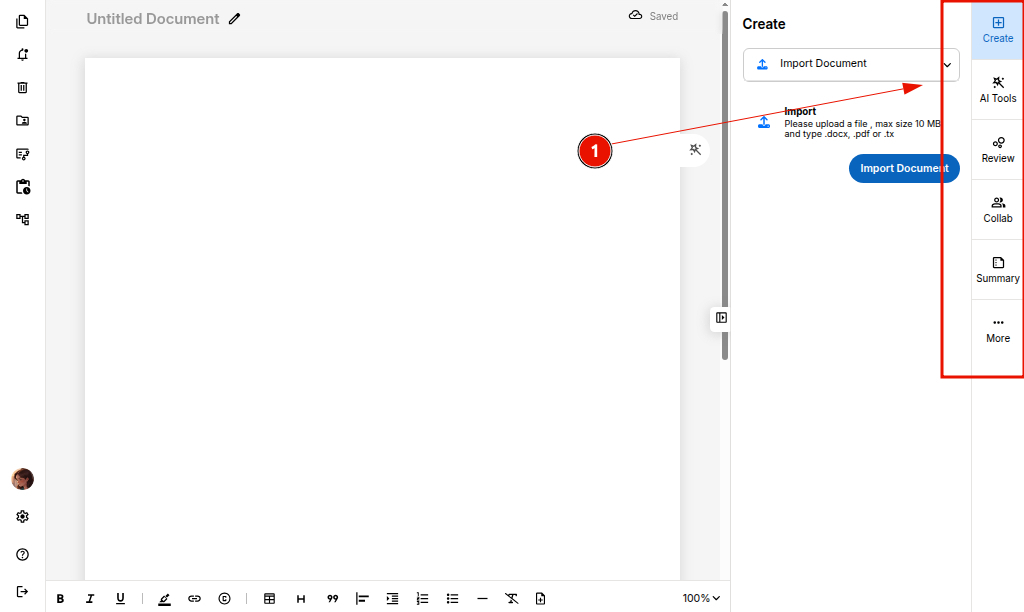Insert a hyperlink using the link icon

[x=194, y=598]
